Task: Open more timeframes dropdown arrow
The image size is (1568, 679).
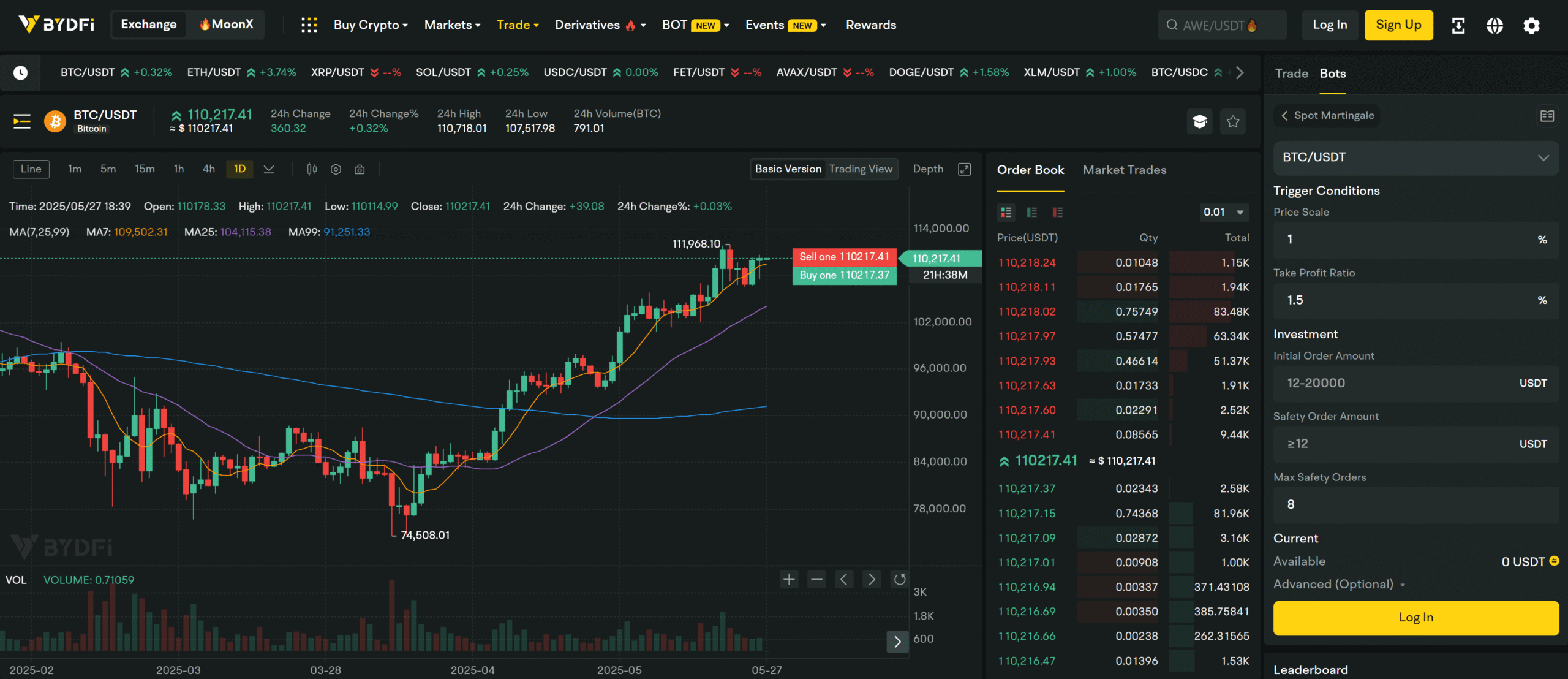Action: pyautogui.click(x=268, y=169)
